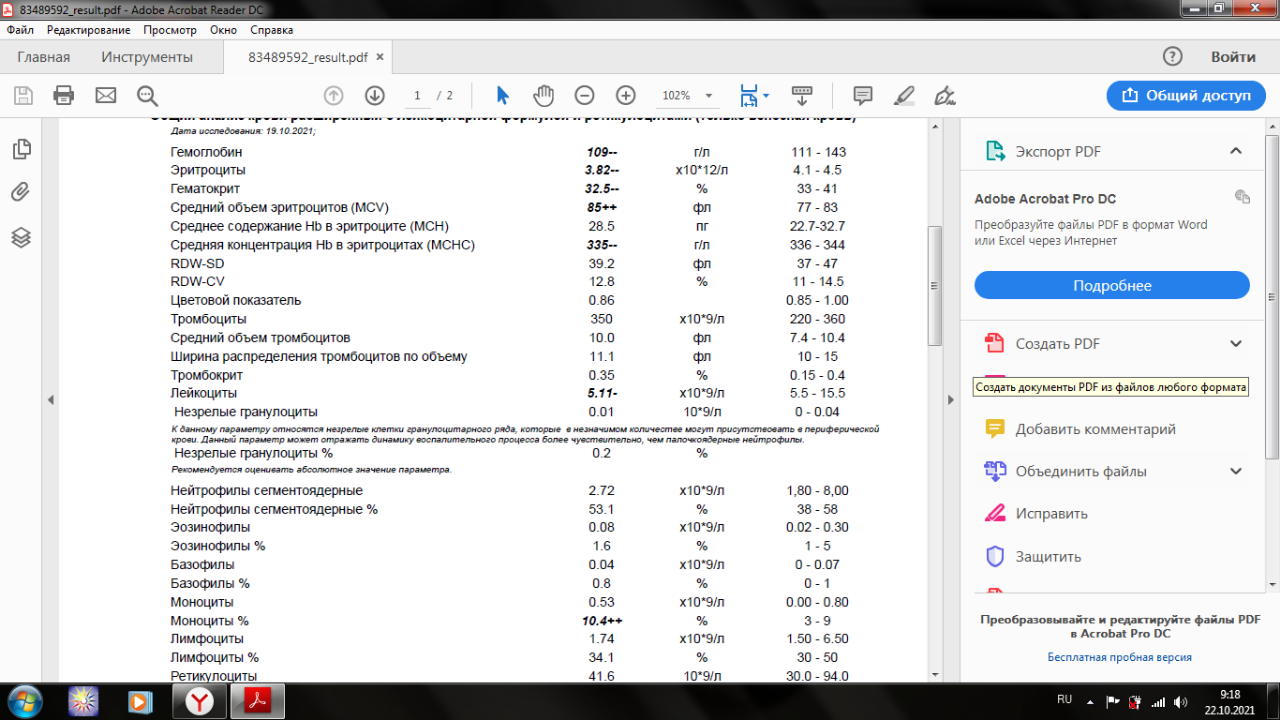Select the arrow selection tool

click(x=503, y=95)
